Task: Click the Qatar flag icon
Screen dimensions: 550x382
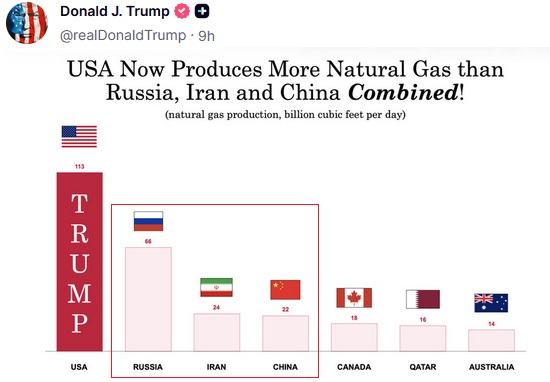Action: (x=423, y=299)
